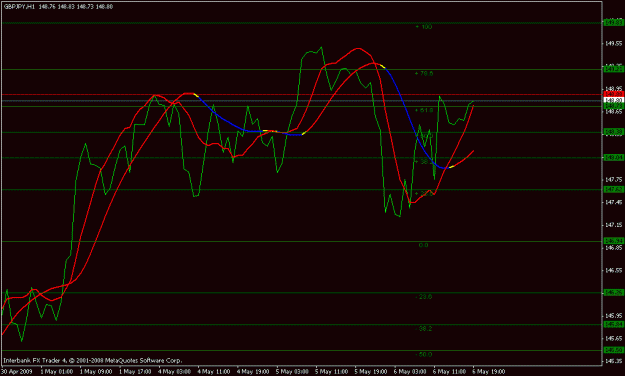
Task: Click the 149.83 green price tag
Action: [614, 23]
